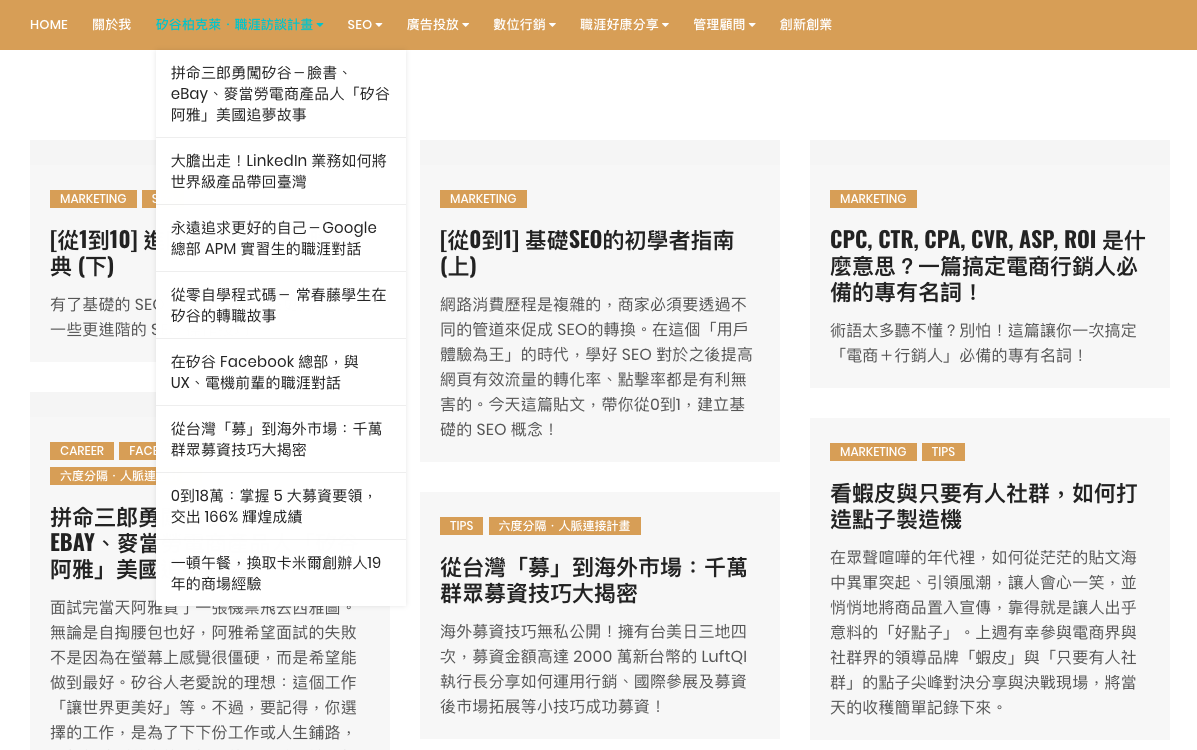1197x750 pixels.
Task: Open article 從台灣「募」到海外市場：千萬群眾募資技巧大揭密
Action: coord(594,580)
